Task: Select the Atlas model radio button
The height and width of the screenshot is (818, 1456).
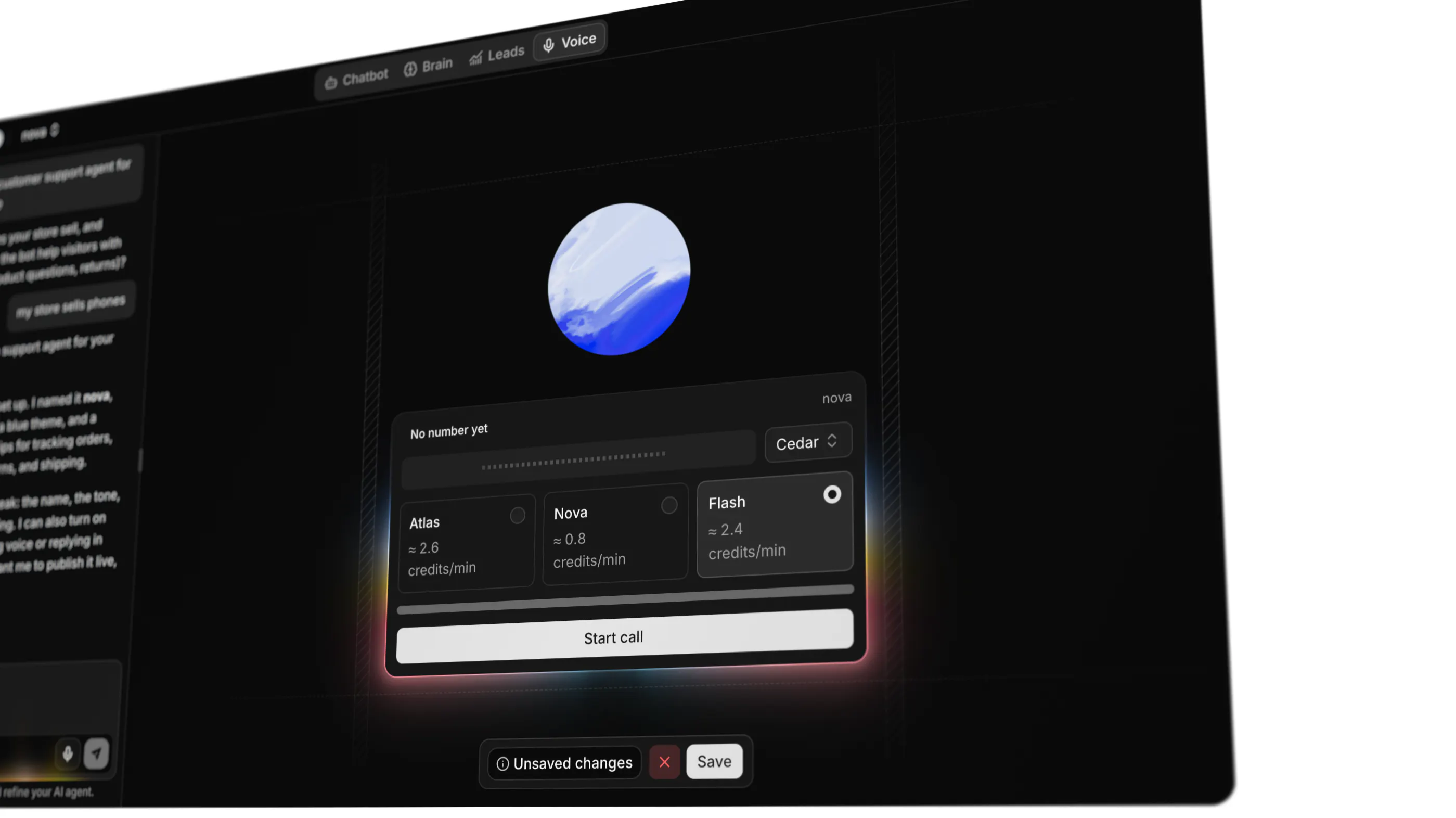Action: pyautogui.click(x=517, y=515)
